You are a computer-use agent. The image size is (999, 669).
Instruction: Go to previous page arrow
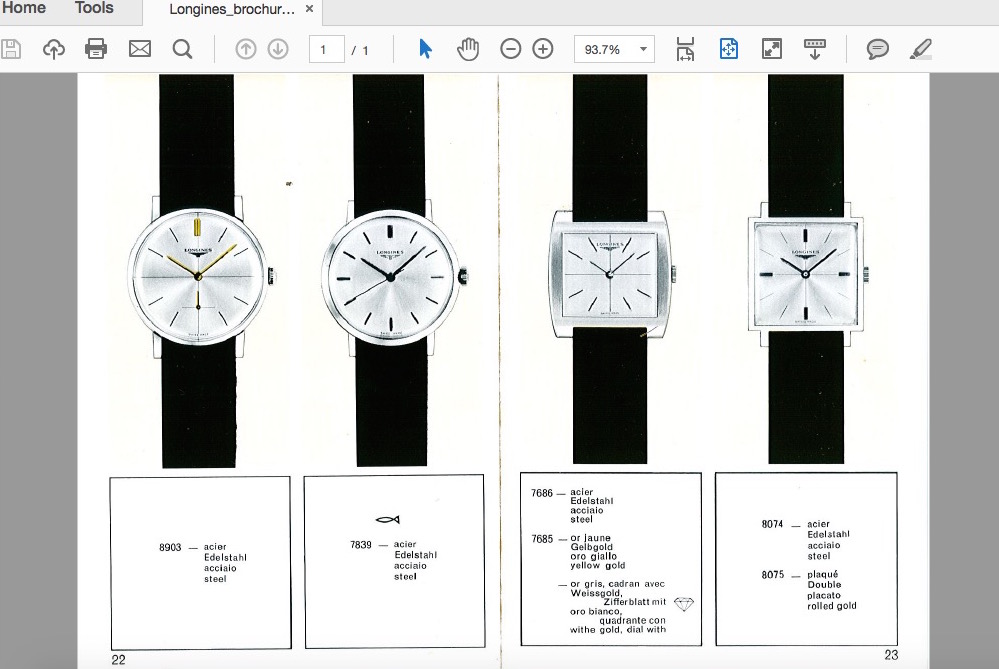pos(246,49)
